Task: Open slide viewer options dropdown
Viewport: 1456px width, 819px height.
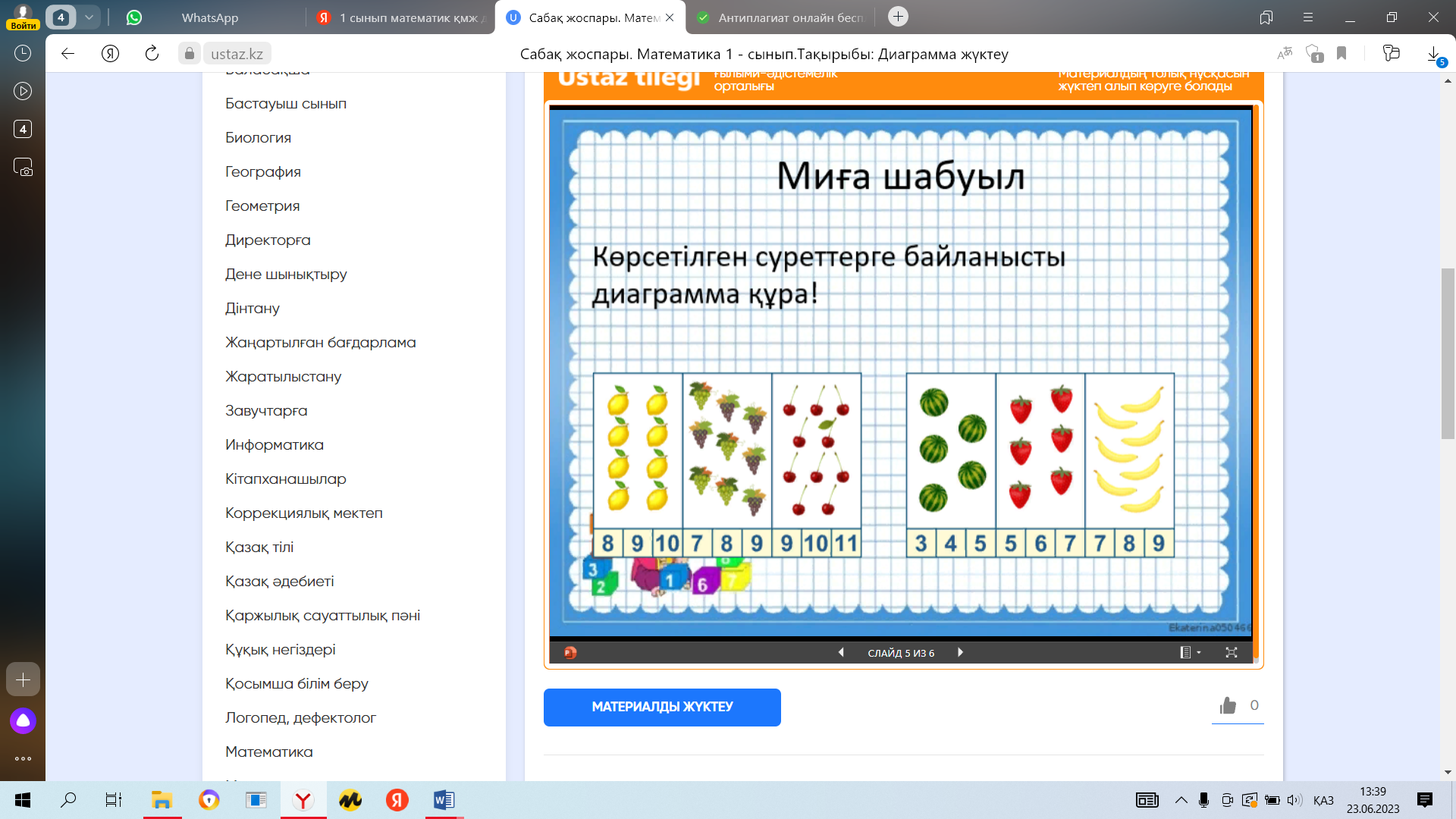Action: 1189,652
